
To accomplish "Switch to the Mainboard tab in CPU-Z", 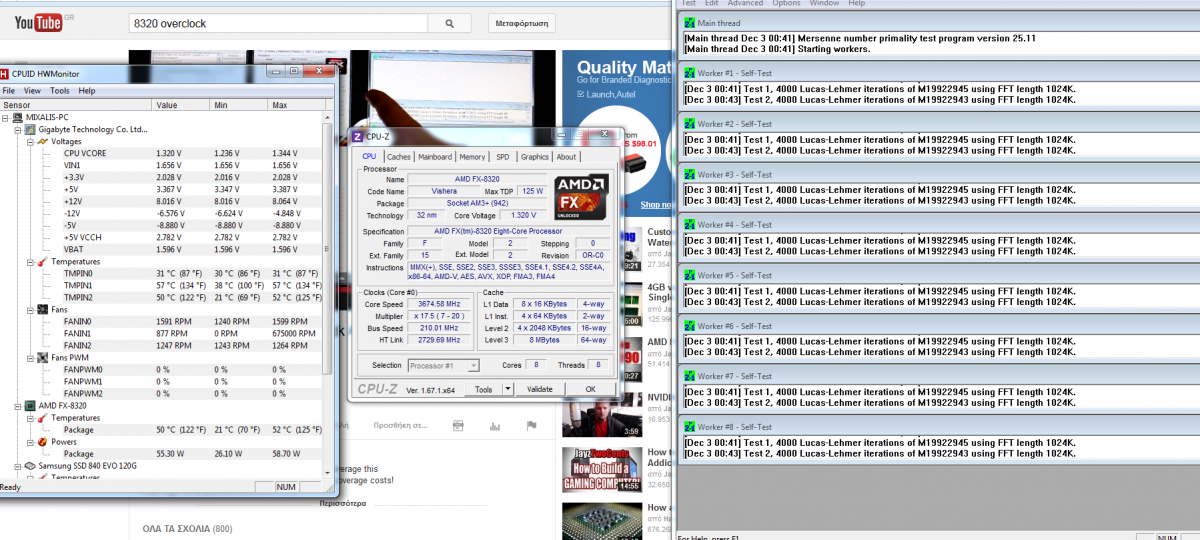I will click(435, 157).
